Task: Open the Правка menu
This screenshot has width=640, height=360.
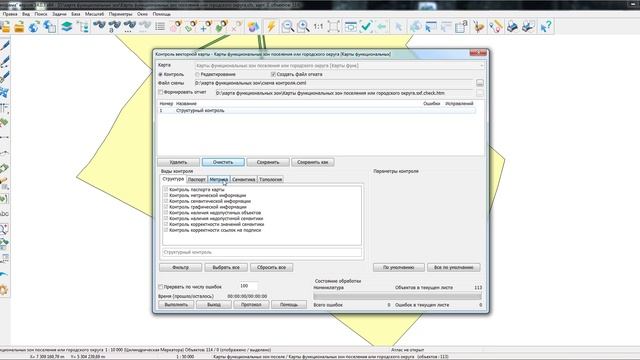Action: [x=10, y=14]
